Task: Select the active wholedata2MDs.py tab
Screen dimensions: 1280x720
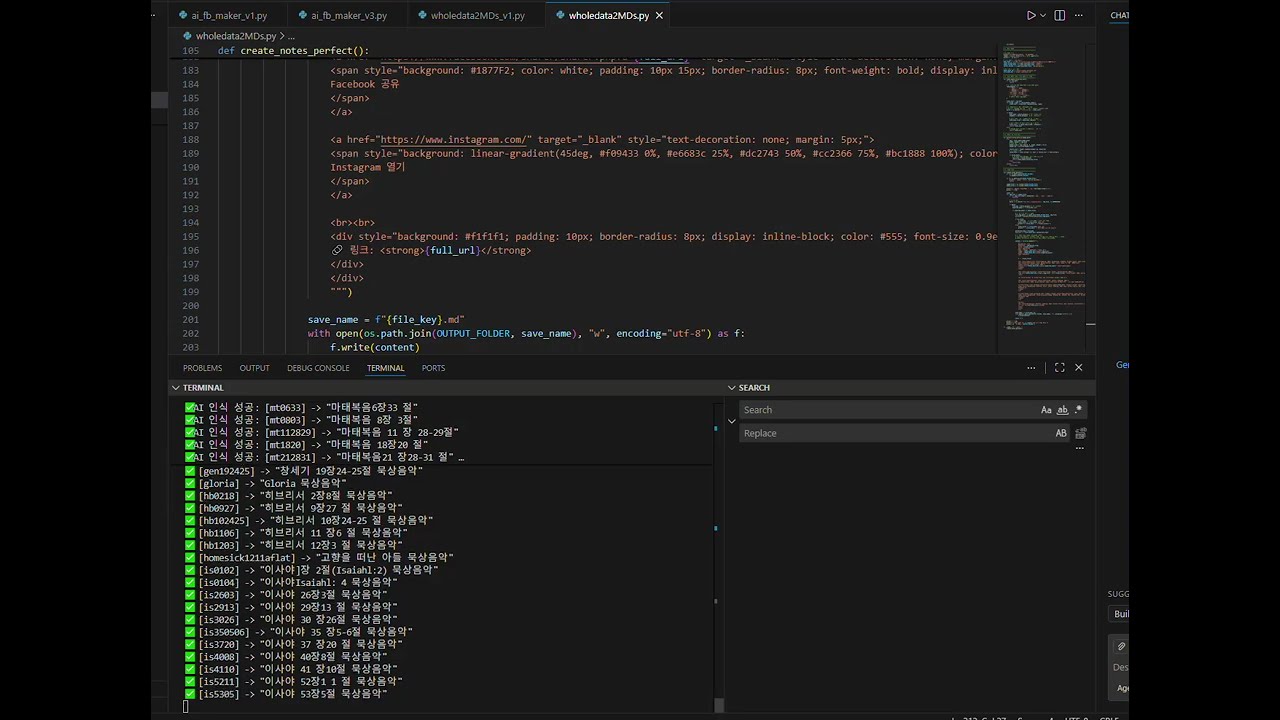Action: tap(608, 16)
